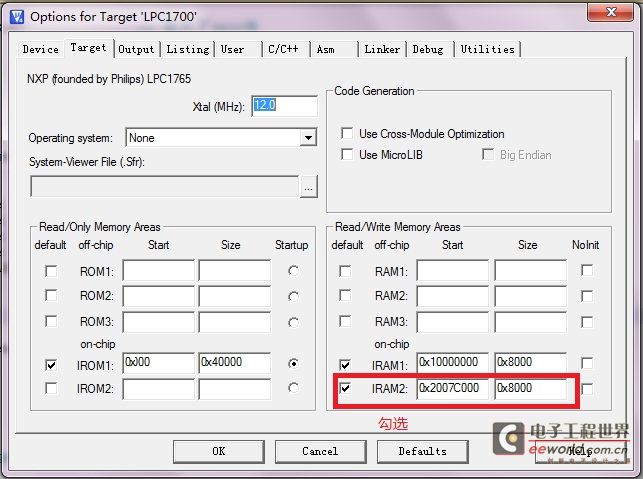Enable NoInit for RAM1
This screenshot has width=643, height=479.
587,270
